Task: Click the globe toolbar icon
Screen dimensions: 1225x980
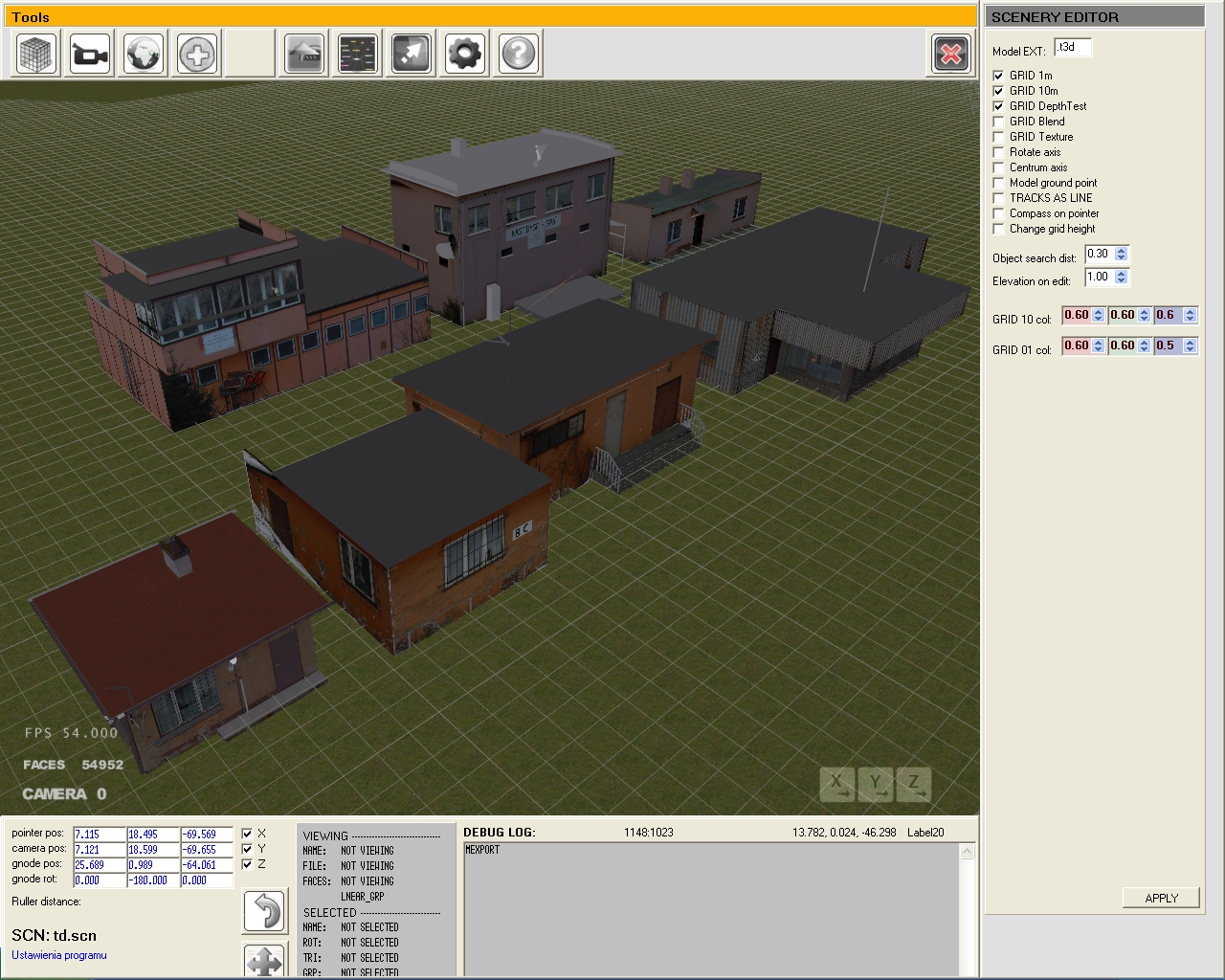Action: click(145, 54)
